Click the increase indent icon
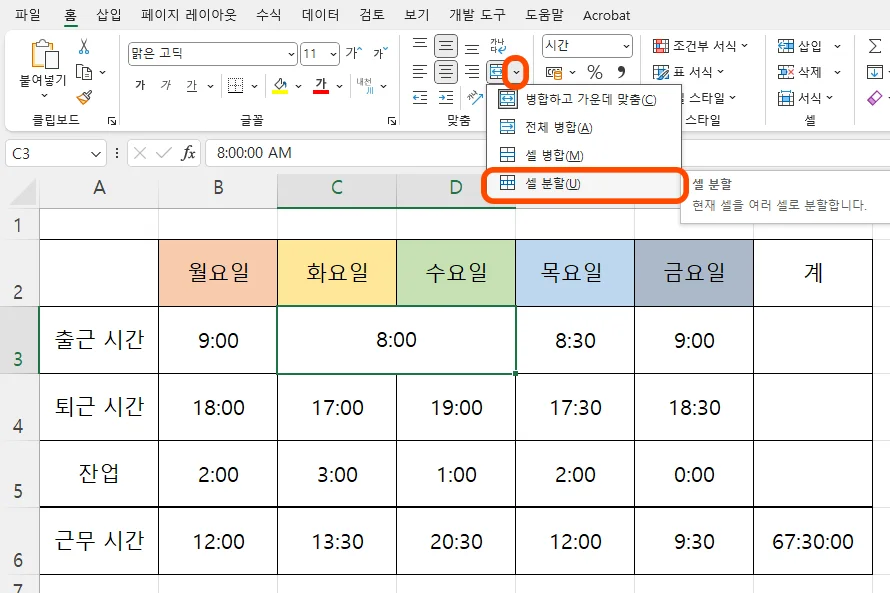890x593 pixels. pos(446,98)
